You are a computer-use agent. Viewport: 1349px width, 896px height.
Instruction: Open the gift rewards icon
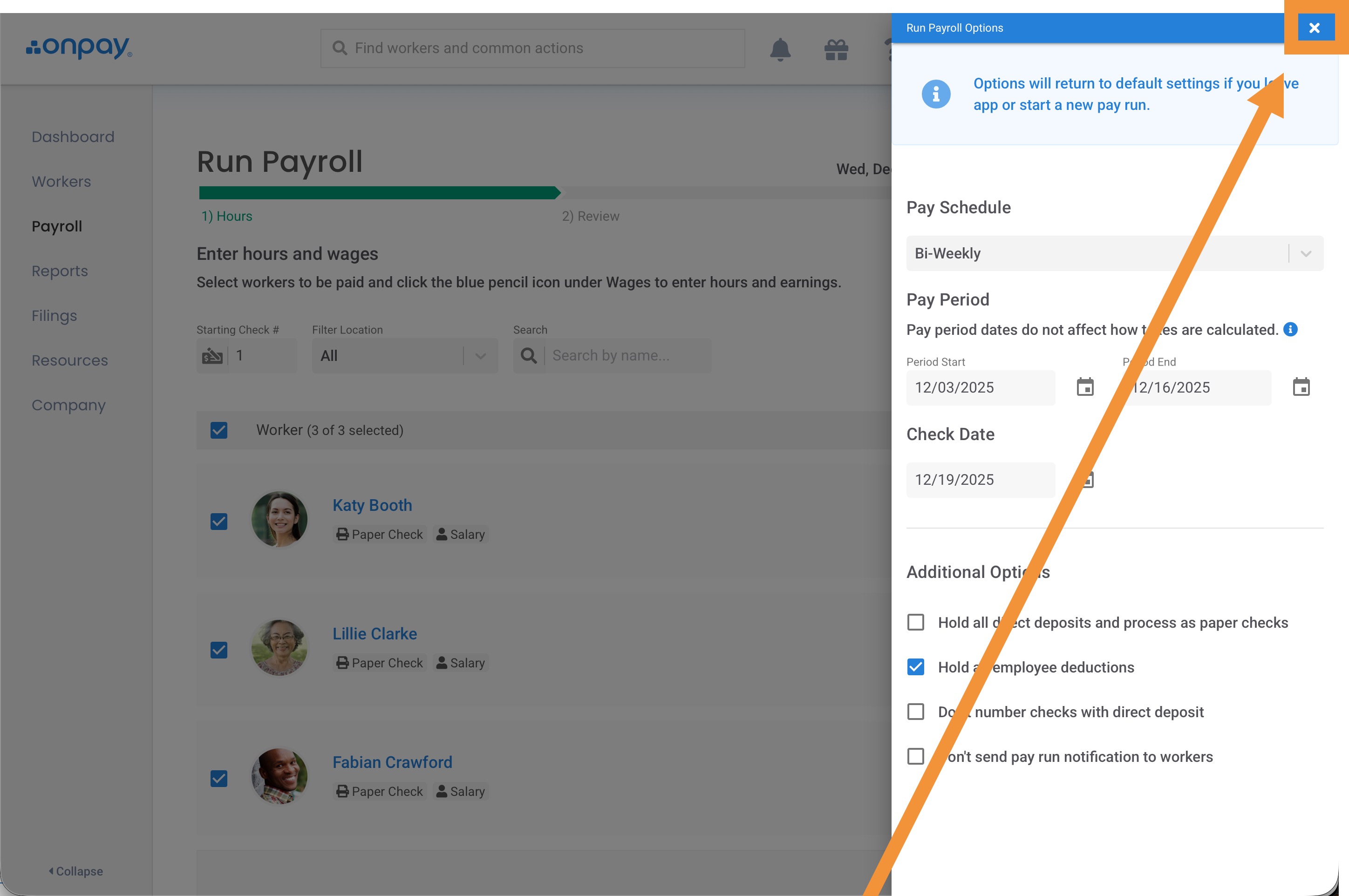[x=836, y=49]
